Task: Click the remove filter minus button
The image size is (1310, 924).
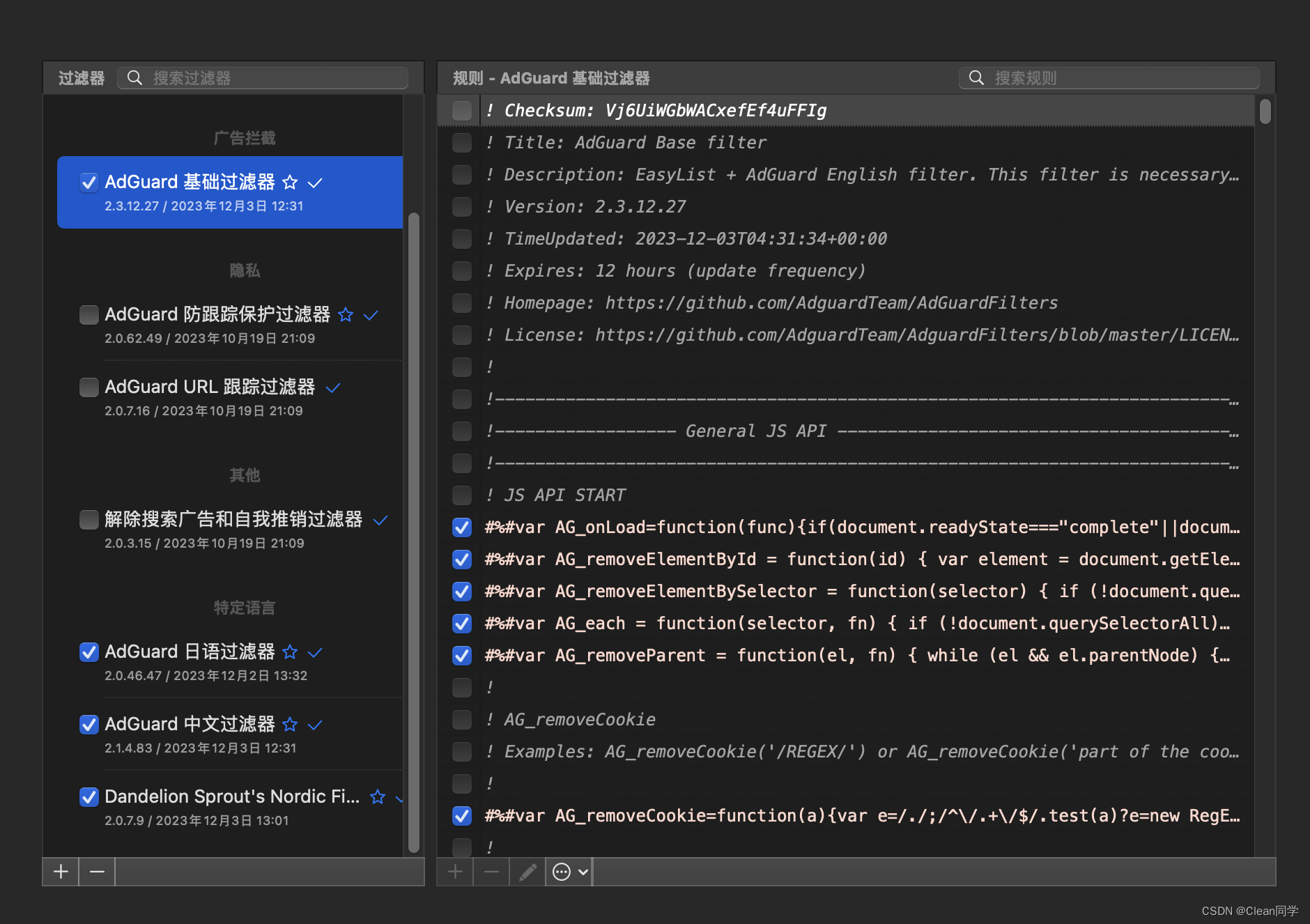Action: [98, 872]
